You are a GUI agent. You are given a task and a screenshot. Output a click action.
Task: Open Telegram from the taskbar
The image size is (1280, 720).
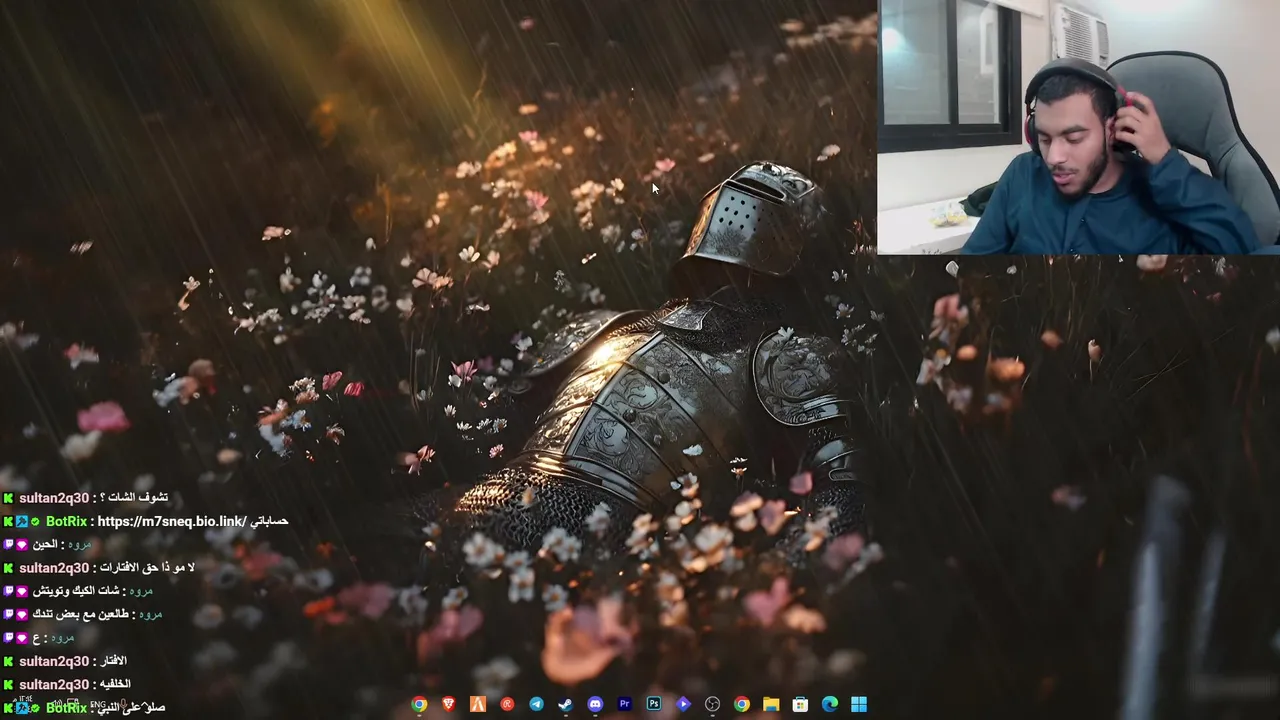[536, 704]
